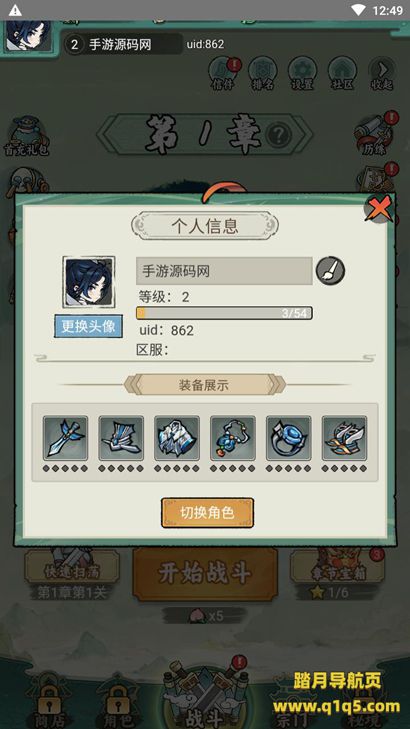Click the level experience progress bar

coord(224,313)
